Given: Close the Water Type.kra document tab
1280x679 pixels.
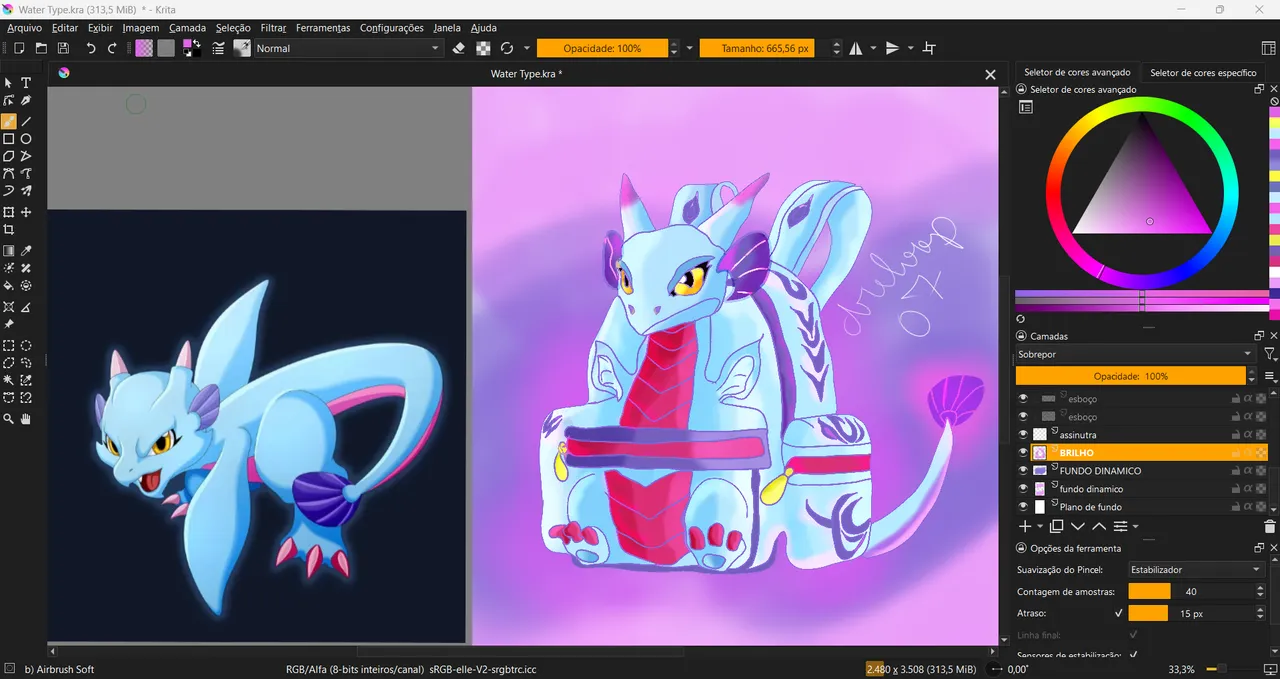Looking at the screenshot, I should coord(990,75).
